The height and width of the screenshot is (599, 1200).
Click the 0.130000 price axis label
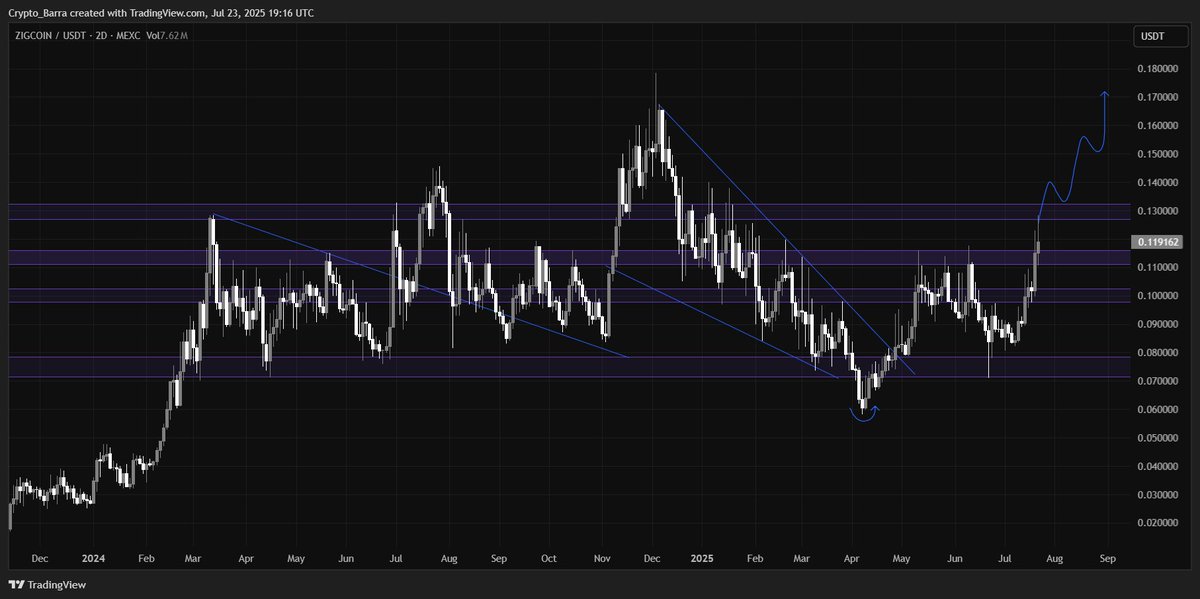(1158, 211)
